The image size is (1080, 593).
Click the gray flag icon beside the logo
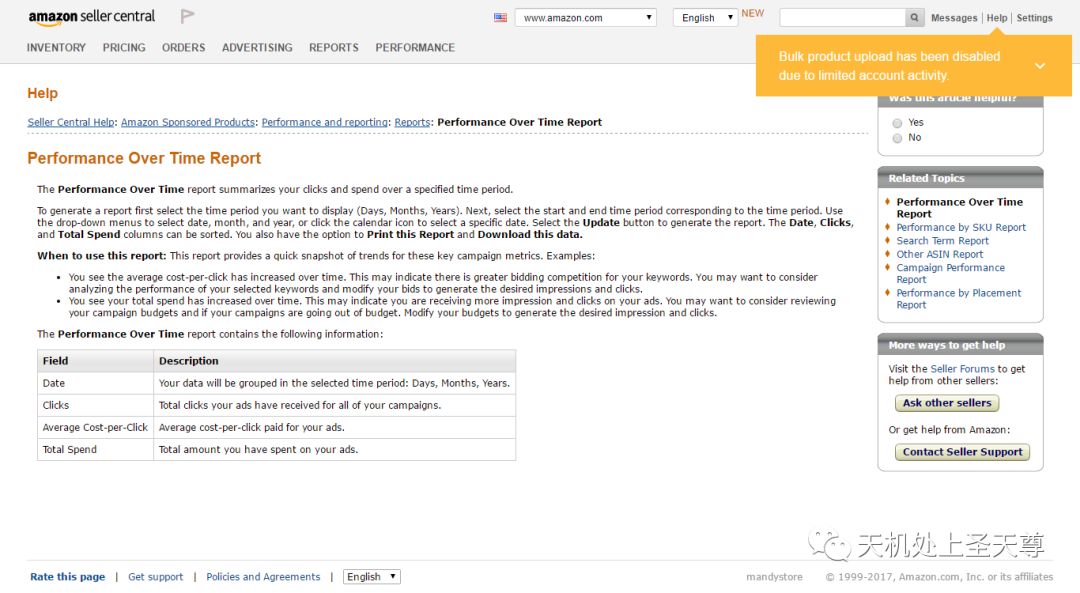[187, 16]
